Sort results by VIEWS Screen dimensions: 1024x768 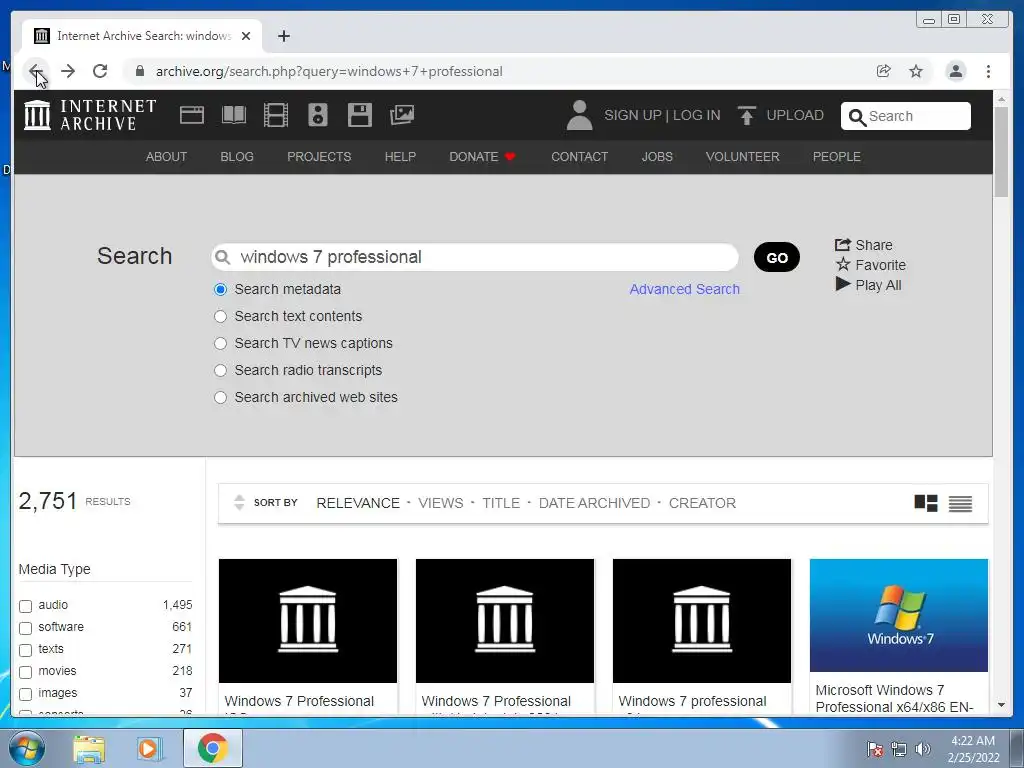coord(441,503)
